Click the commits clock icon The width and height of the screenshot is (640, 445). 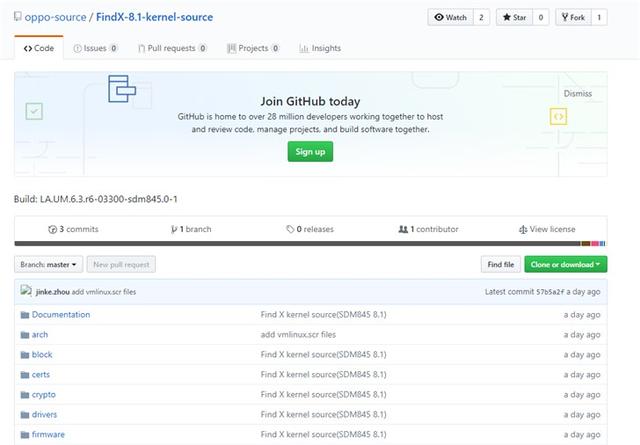point(52,229)
